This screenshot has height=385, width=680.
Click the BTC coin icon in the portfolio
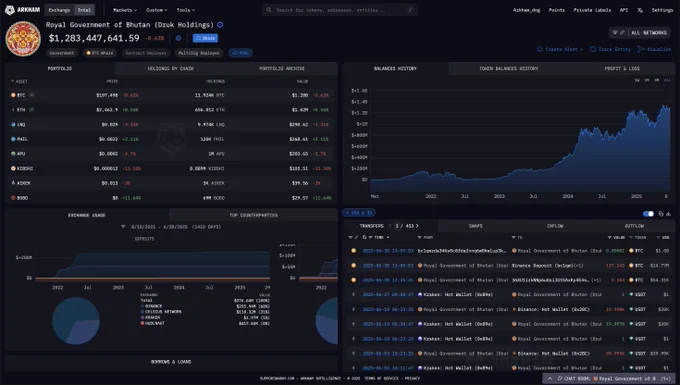[x=13, y=95]
